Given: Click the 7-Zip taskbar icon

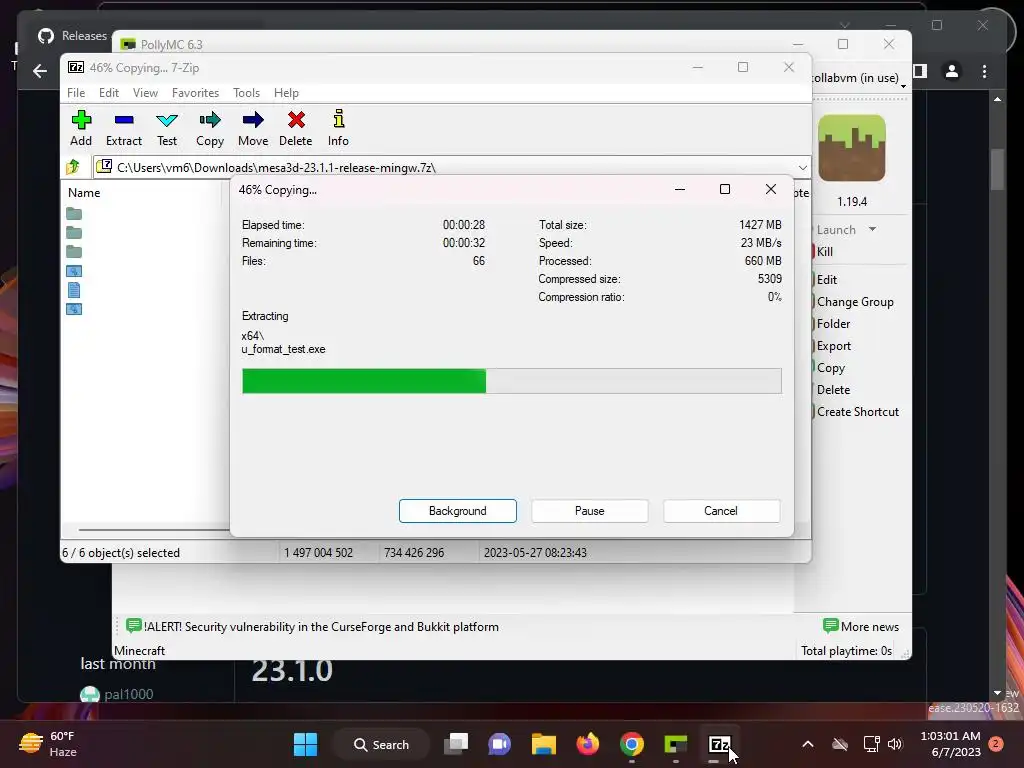Looking at the screenshot, I should (x=719, y=744).
